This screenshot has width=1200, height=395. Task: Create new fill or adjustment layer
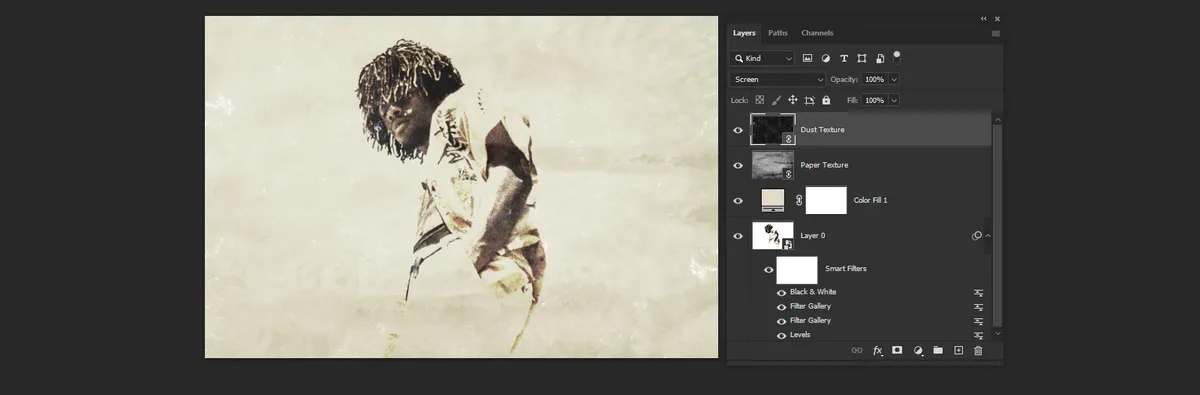coord(918,350)
